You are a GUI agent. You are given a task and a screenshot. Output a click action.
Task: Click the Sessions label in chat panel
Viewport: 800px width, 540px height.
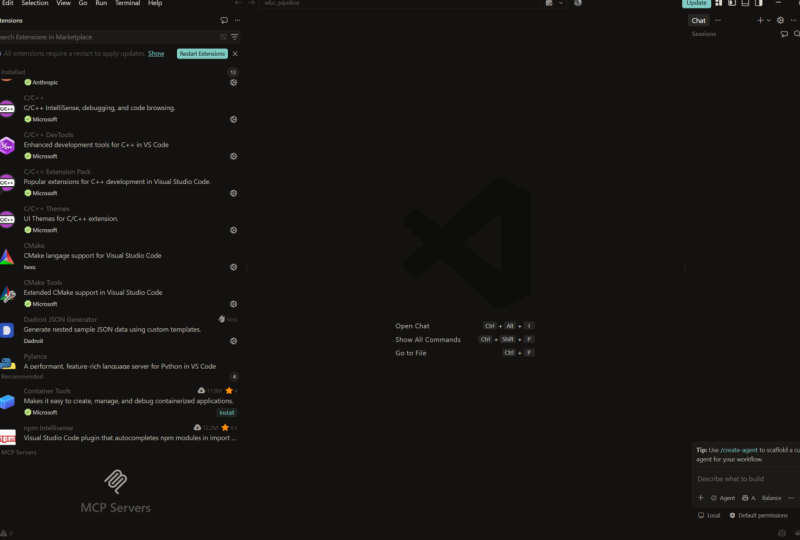point(704,34)
